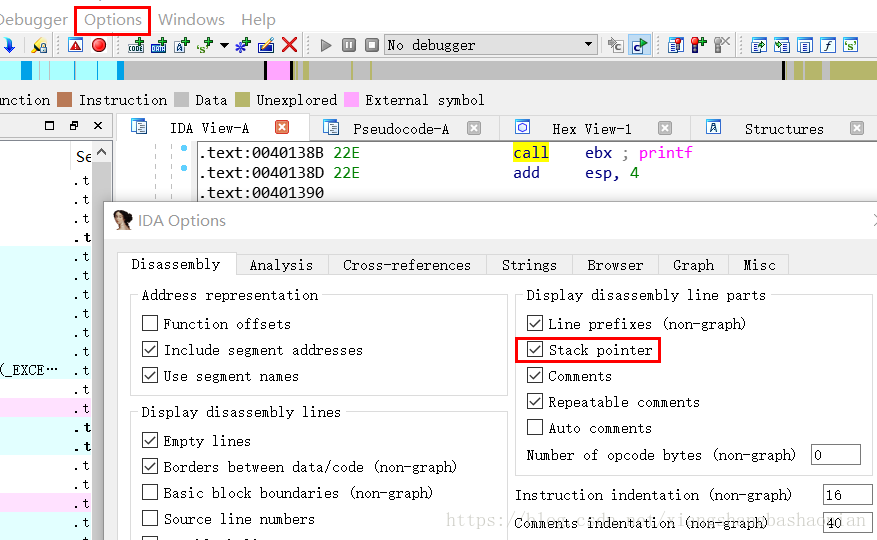
Task: Click the lock search toolbar icon
Action: [x=39, y=45]
